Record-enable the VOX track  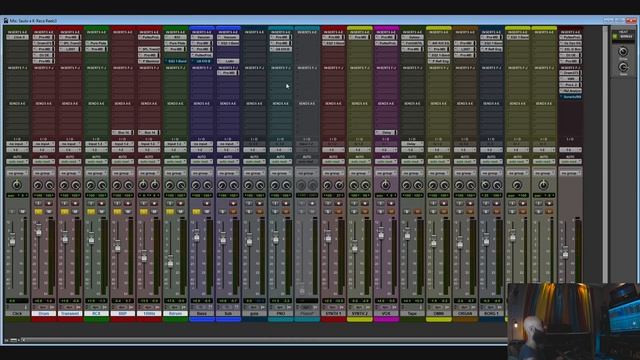[391, 203]
